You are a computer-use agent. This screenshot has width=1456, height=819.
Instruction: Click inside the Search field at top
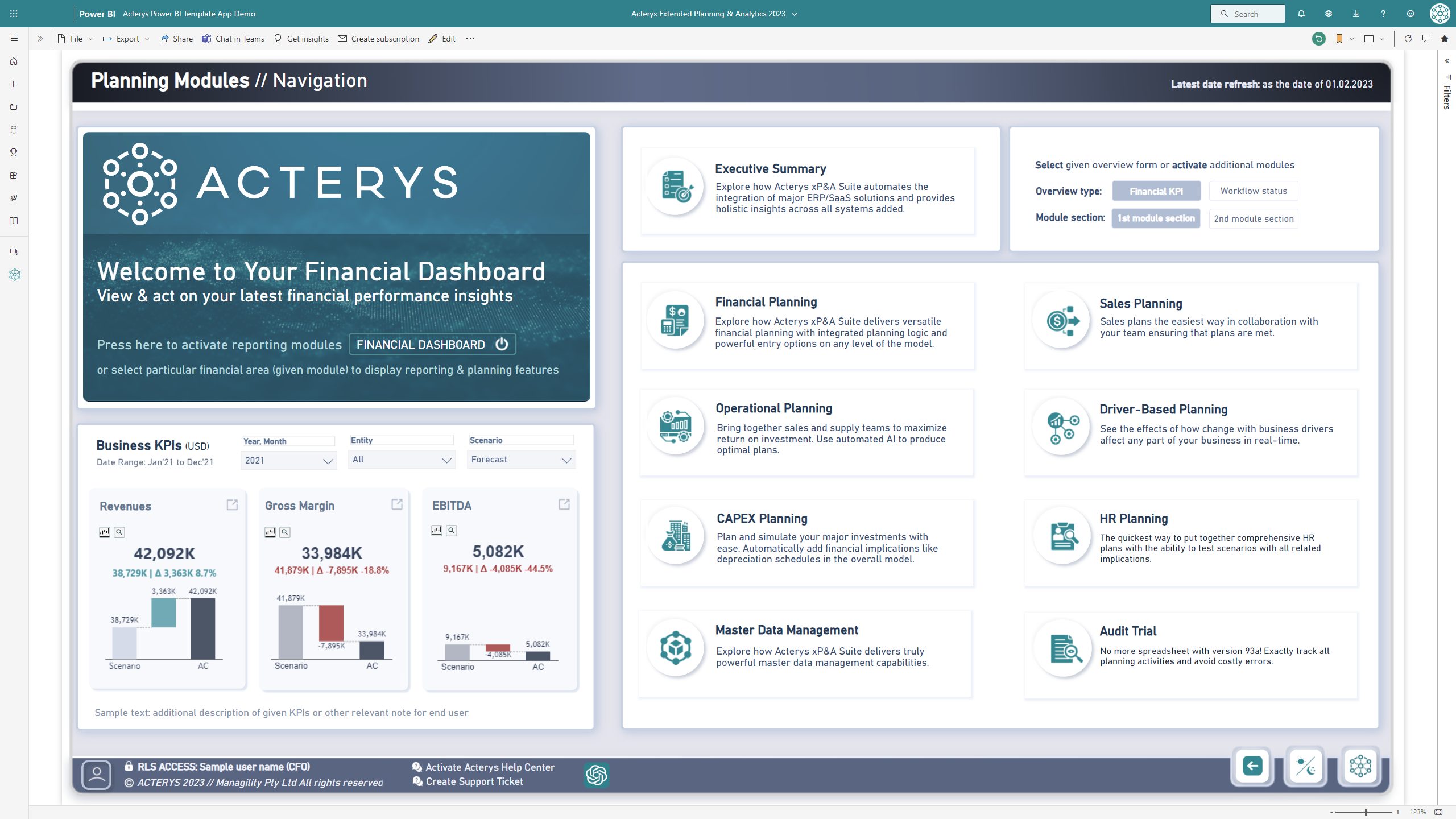click(x=1248, y=13)
